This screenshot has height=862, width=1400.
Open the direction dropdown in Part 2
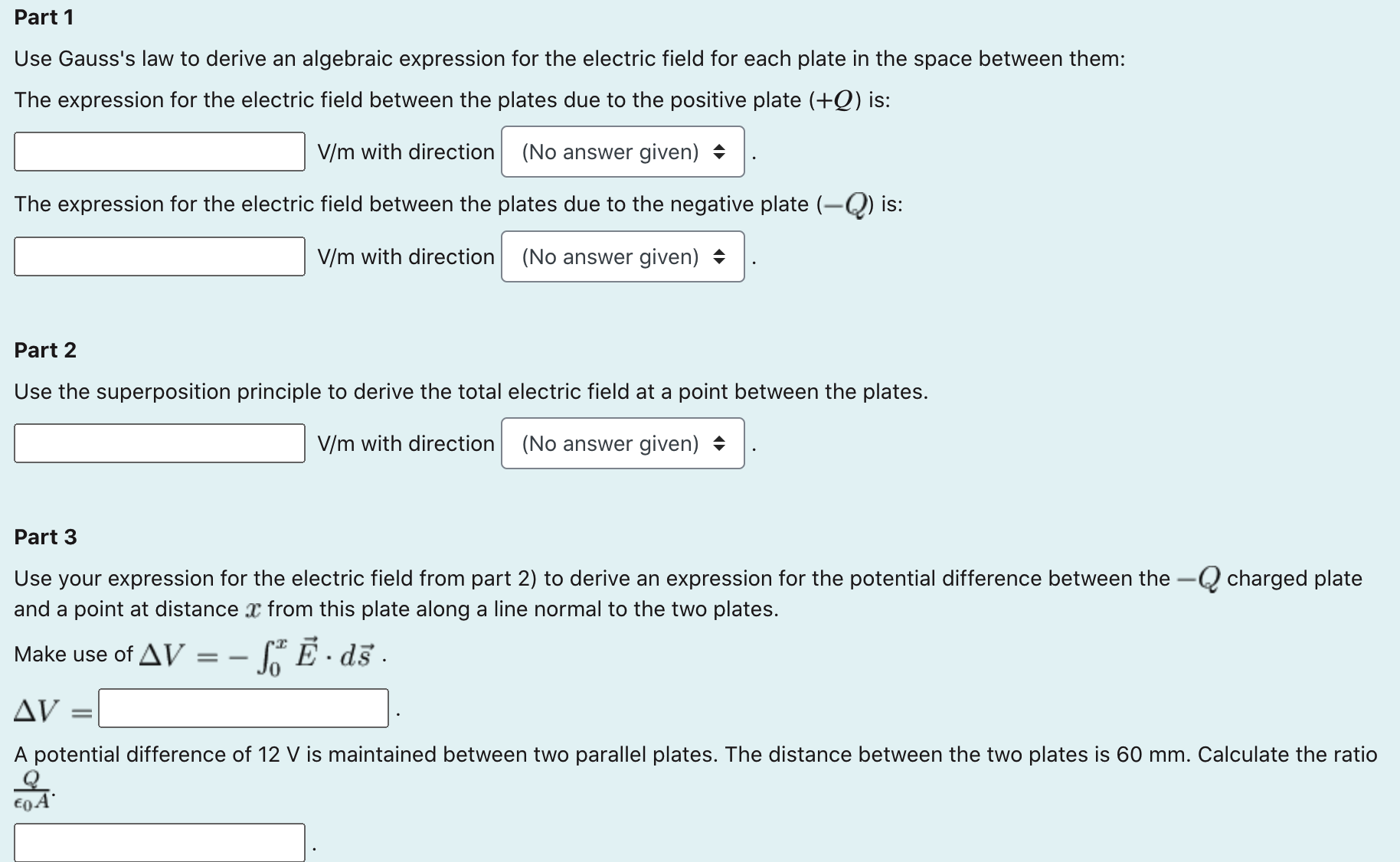point(622,443)
